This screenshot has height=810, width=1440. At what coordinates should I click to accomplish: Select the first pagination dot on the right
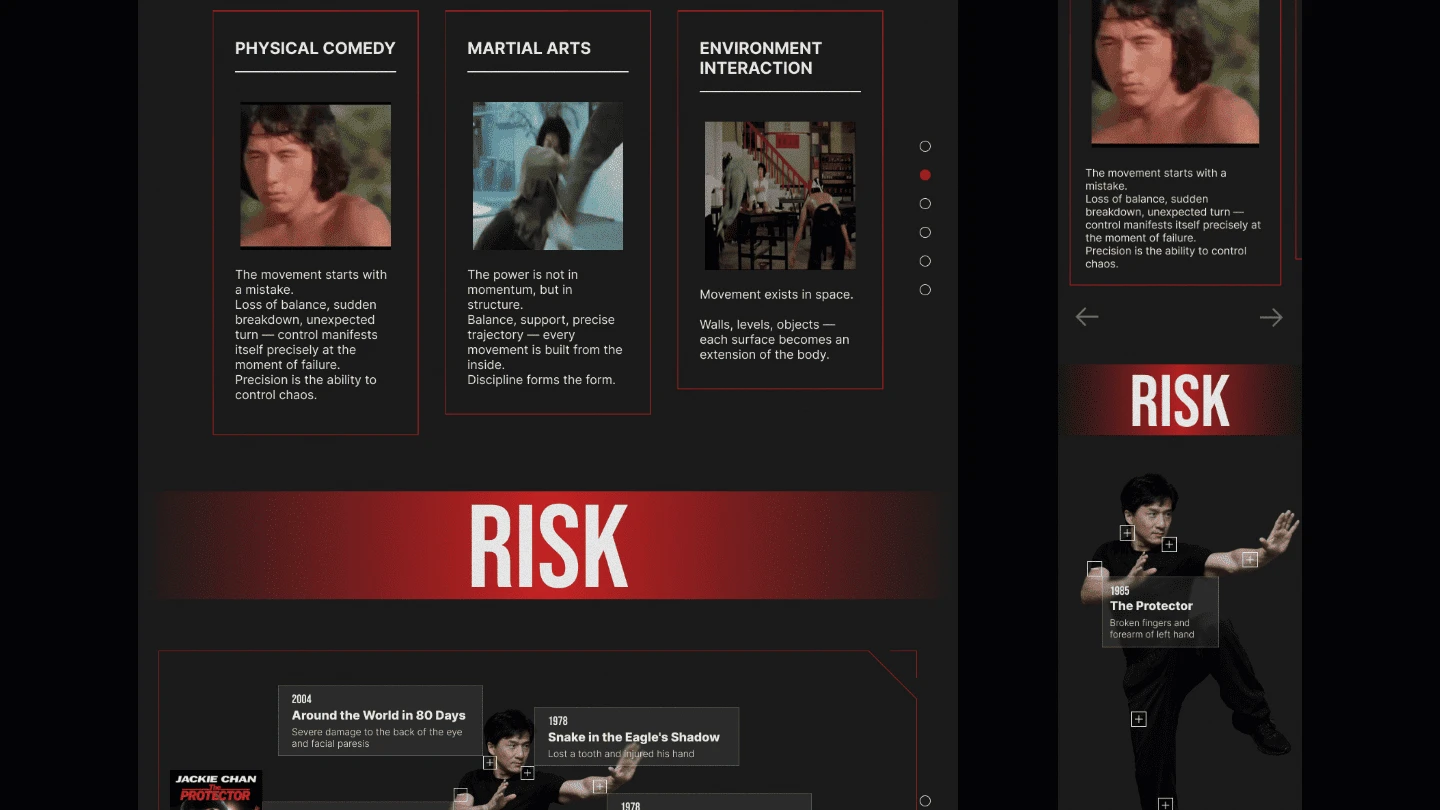pyautogui.click(x=925, y=146)
